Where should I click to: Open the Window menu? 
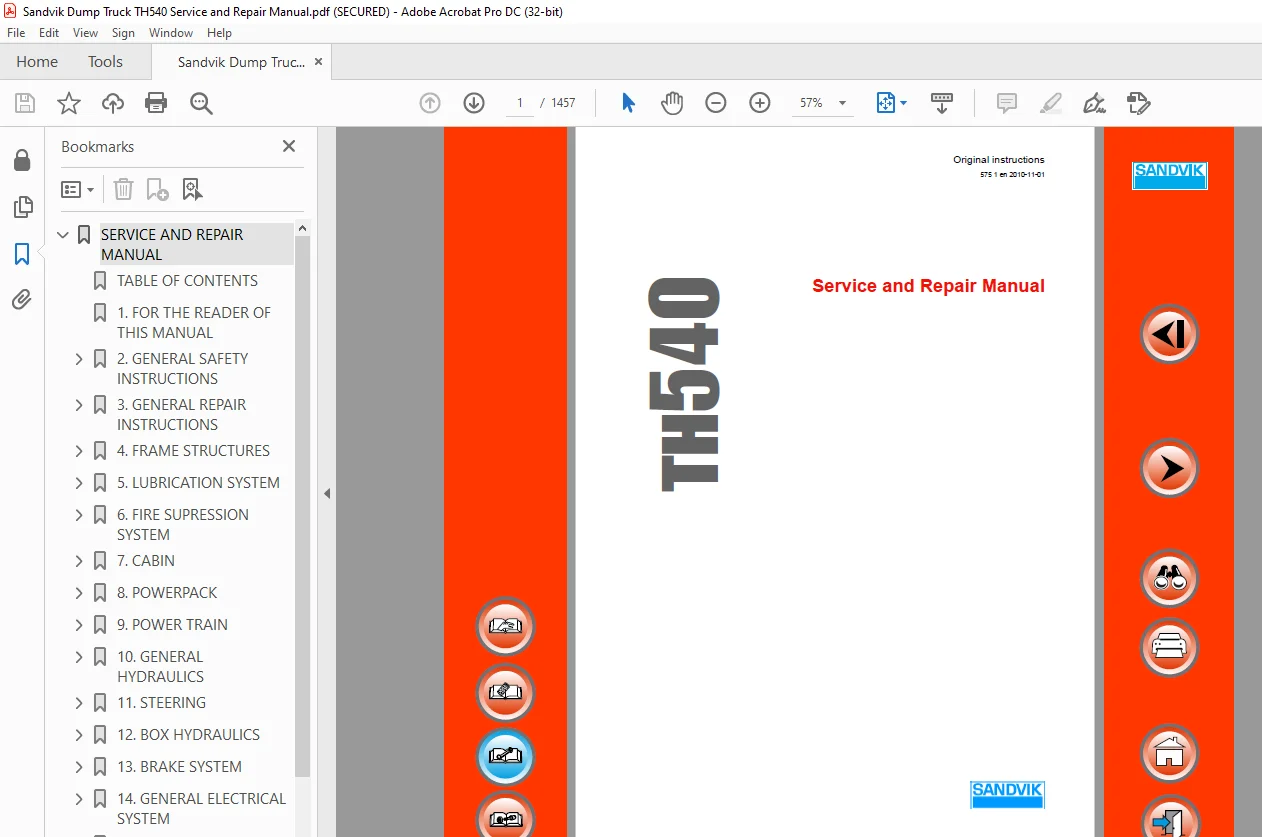pyautogui.click(x=171, y=33)
